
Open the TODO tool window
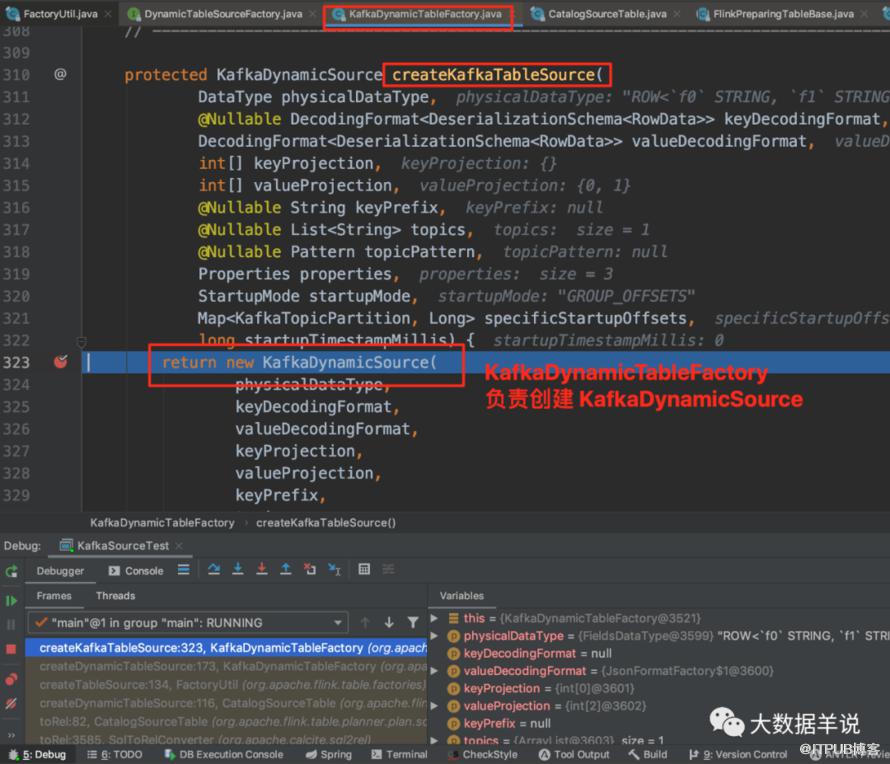tap(115, 754)
